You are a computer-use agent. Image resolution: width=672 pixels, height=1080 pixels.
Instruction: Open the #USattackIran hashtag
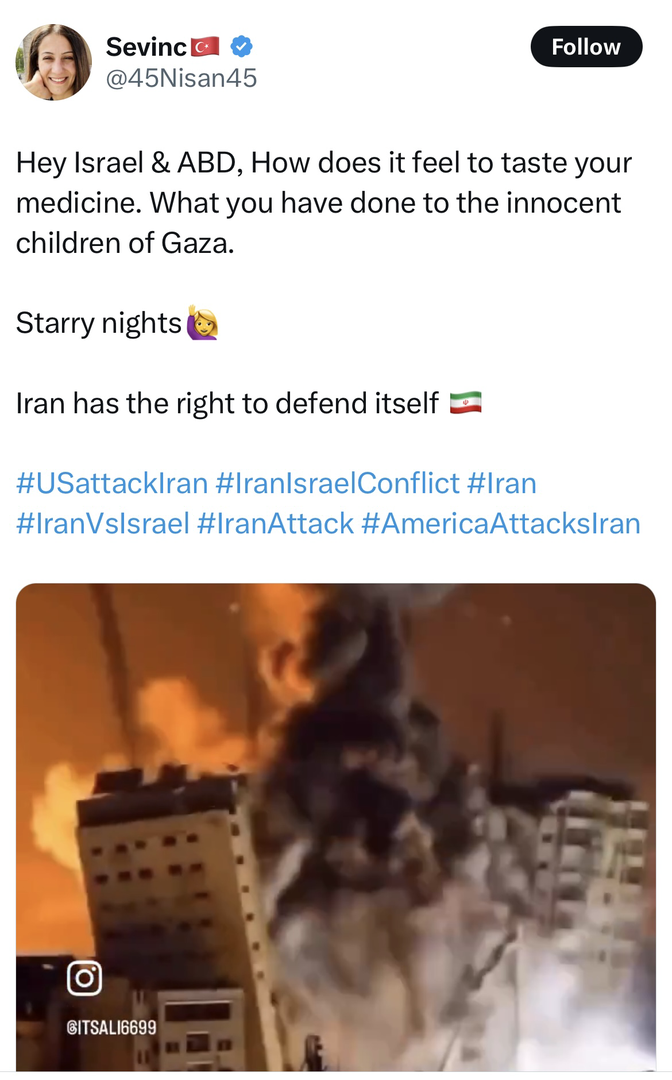[112, 484]
